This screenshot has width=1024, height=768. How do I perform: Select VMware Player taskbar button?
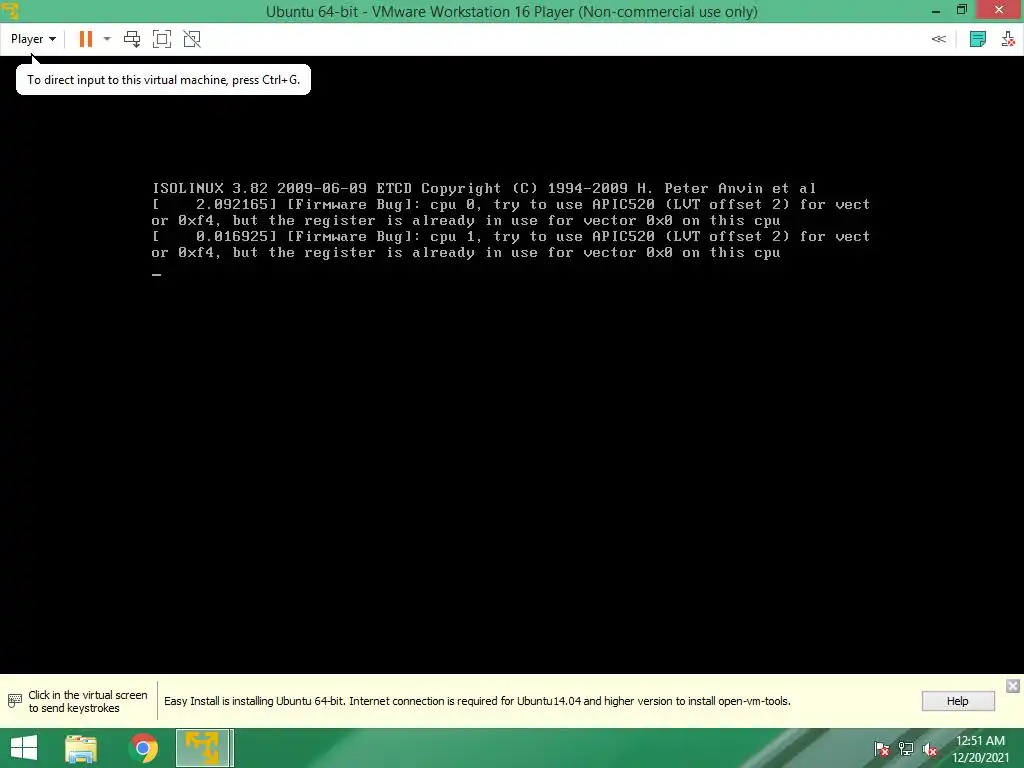(x=204, y=748)
